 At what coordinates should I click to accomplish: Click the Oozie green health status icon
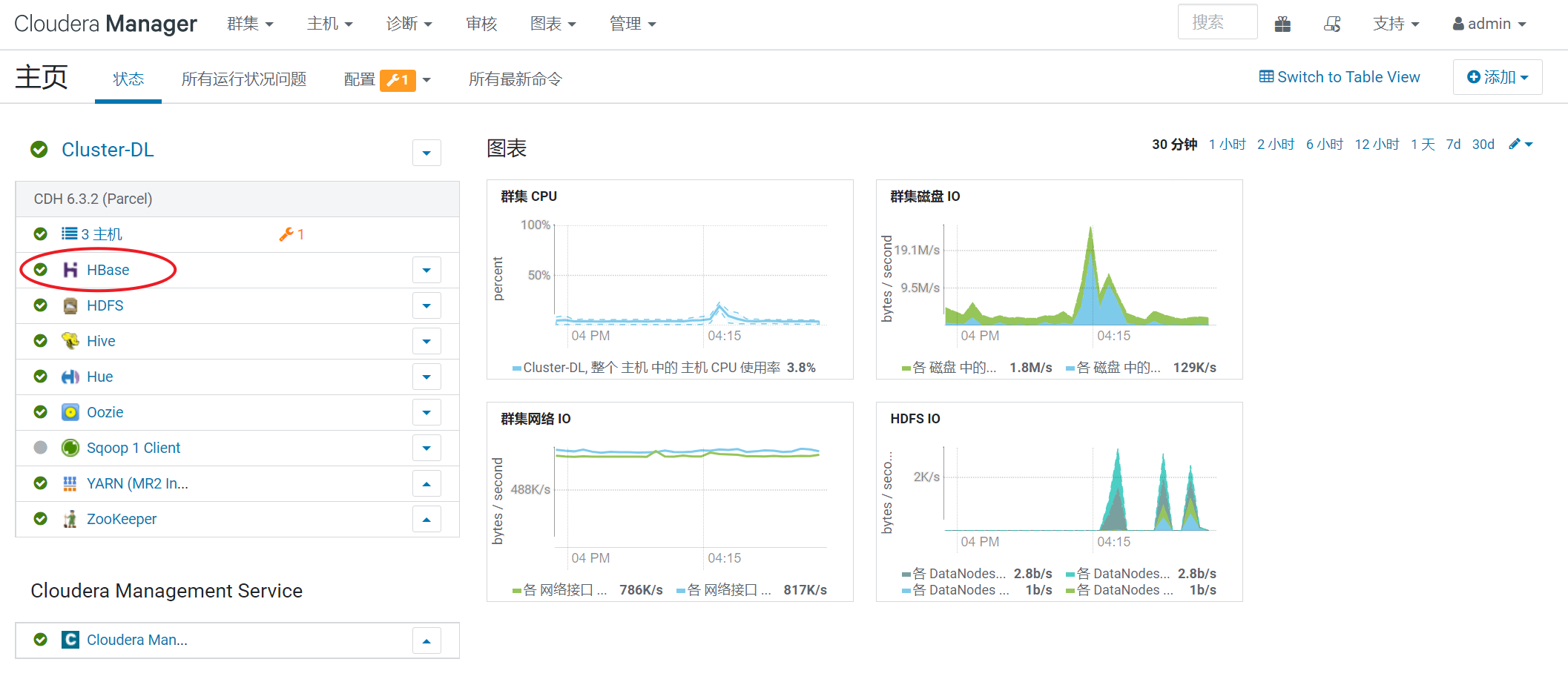(x=41, y=412)
